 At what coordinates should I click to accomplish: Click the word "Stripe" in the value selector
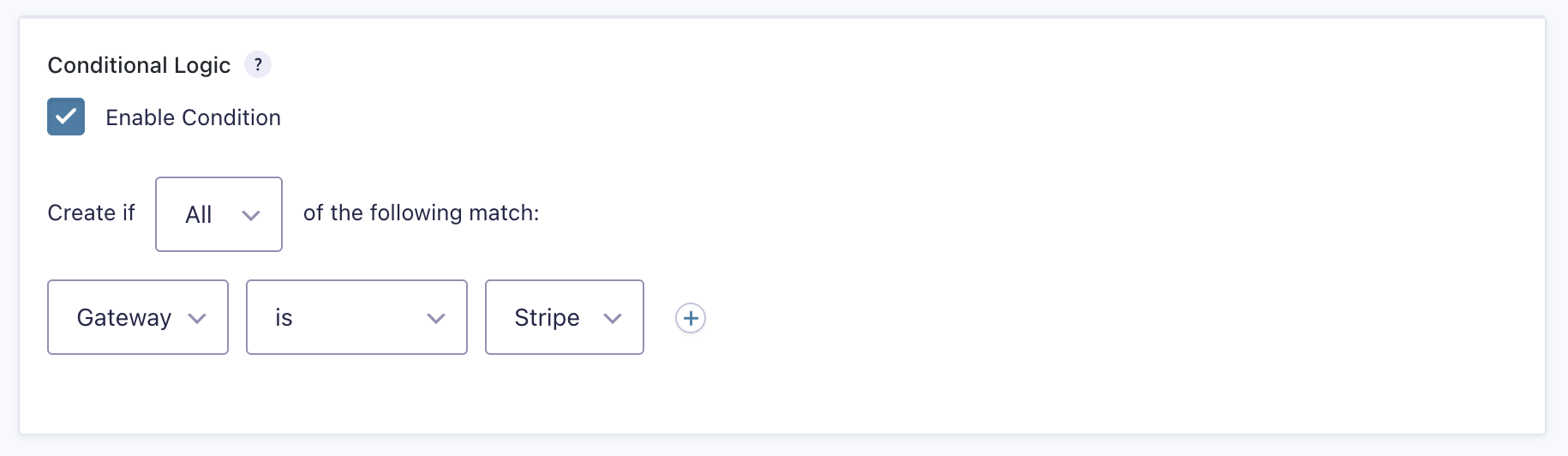(x=547, y=318)
